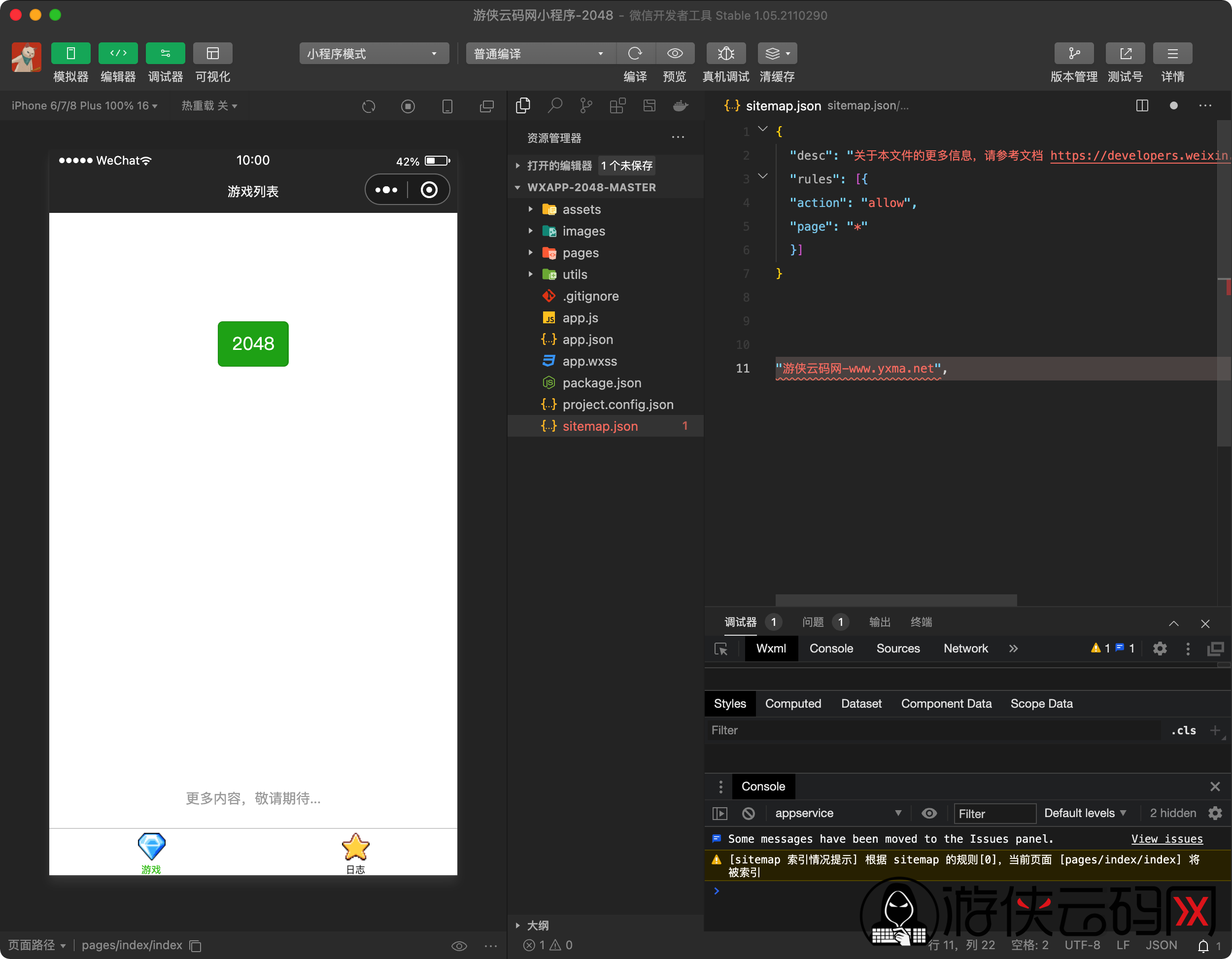Expand the assets folder

(606, 209)
